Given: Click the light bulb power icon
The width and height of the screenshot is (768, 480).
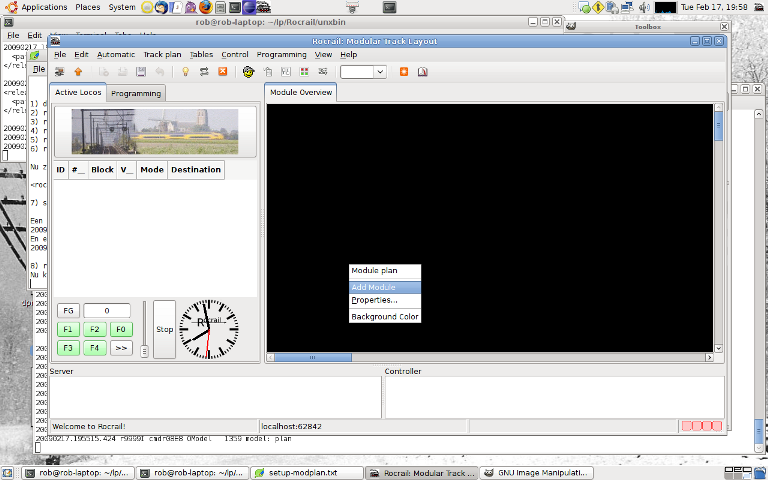Looking at the screenshot, I should [185, 72].
